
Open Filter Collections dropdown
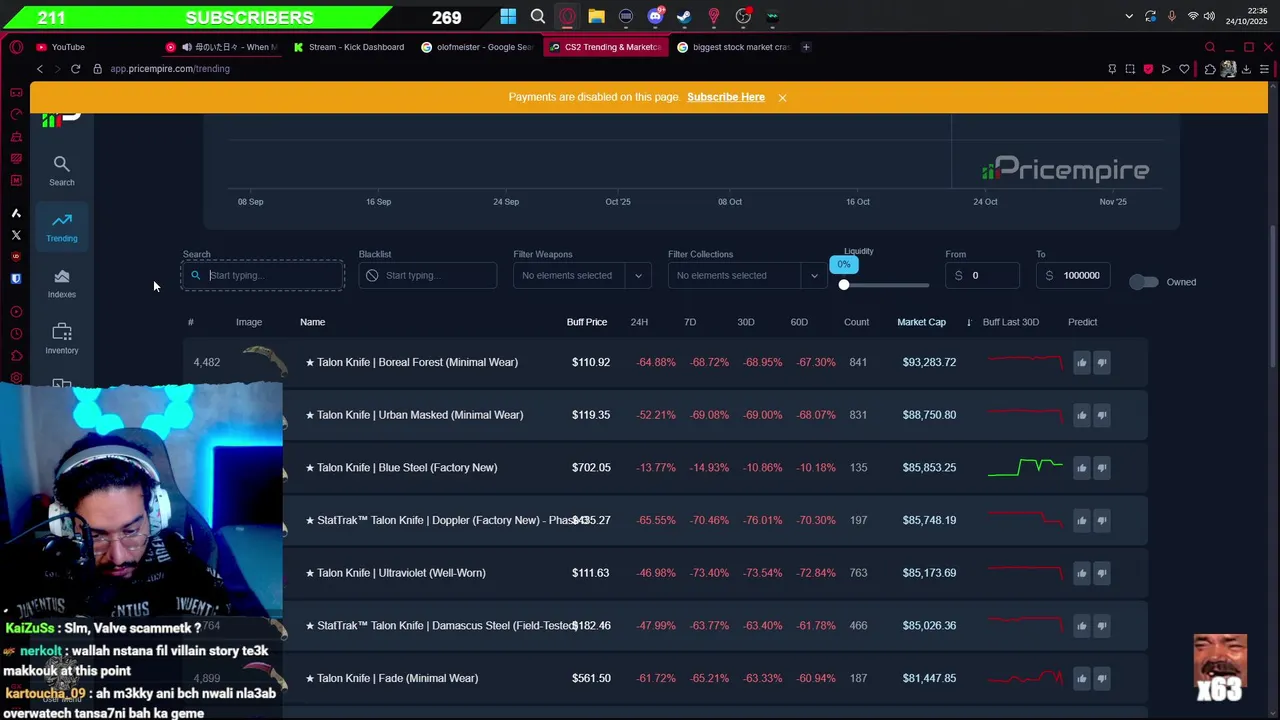pos(747,275)
